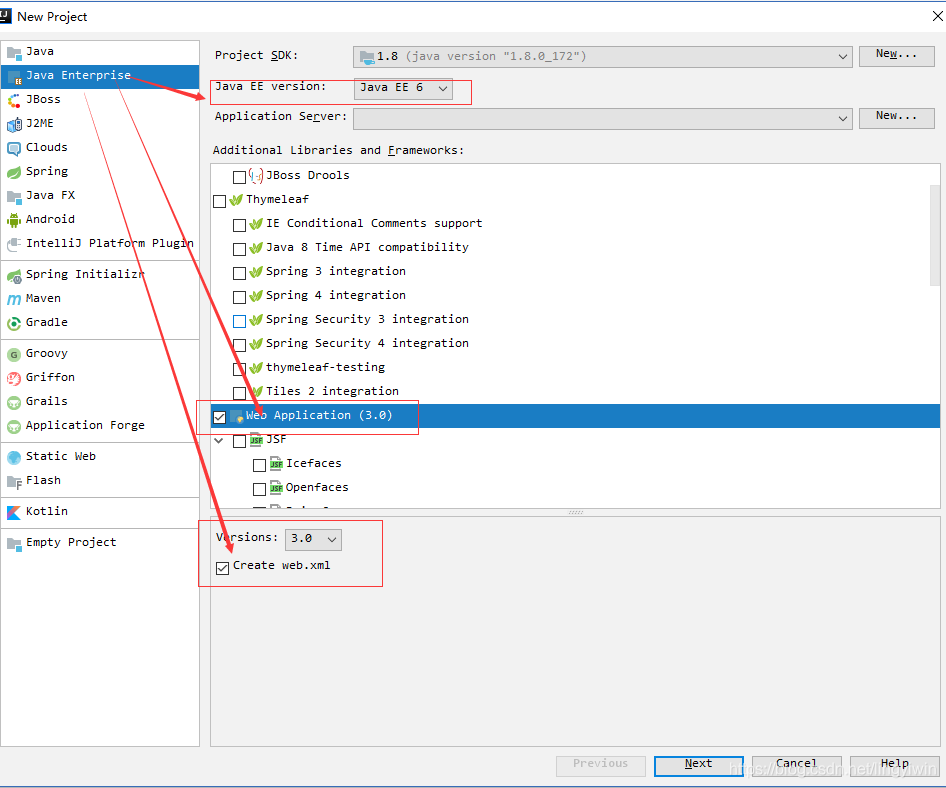Uncheck Web Application (3.0) checkbox
Screen dimensions: 946x788
pos(220,417)
